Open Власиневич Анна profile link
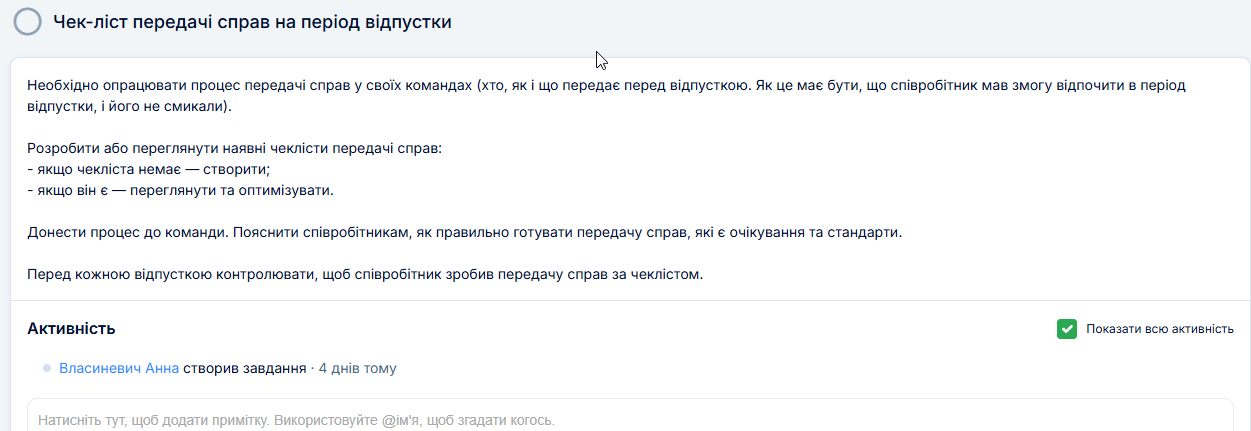Viewport: 1251px width, 431px height. (x=119, y=368)
